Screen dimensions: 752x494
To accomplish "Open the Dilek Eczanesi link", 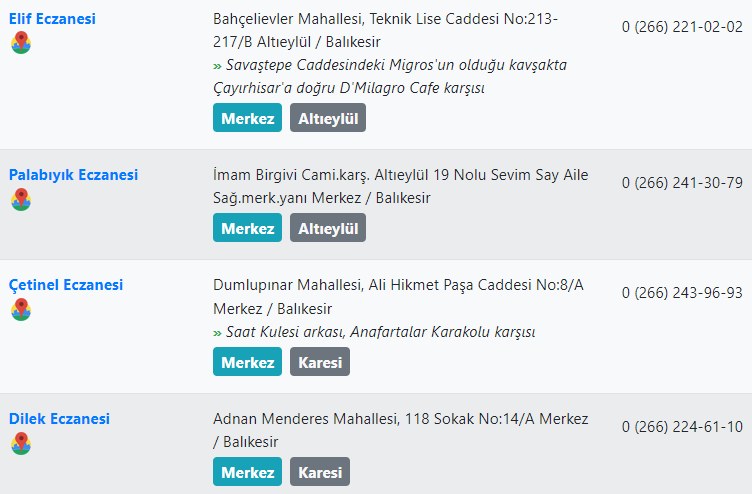I will [59, 419].
